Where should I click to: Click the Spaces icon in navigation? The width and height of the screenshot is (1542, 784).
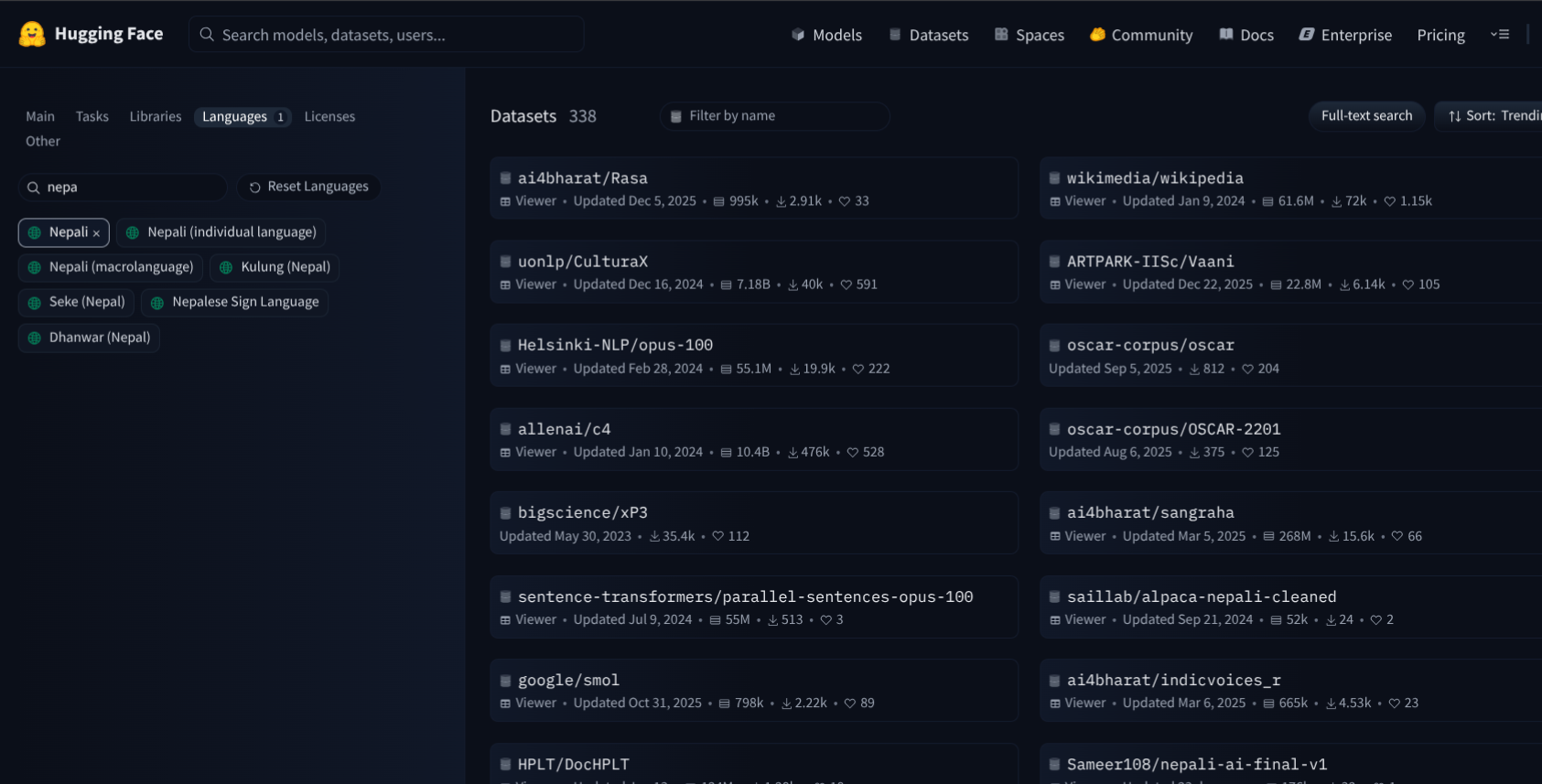(1001, 35)
